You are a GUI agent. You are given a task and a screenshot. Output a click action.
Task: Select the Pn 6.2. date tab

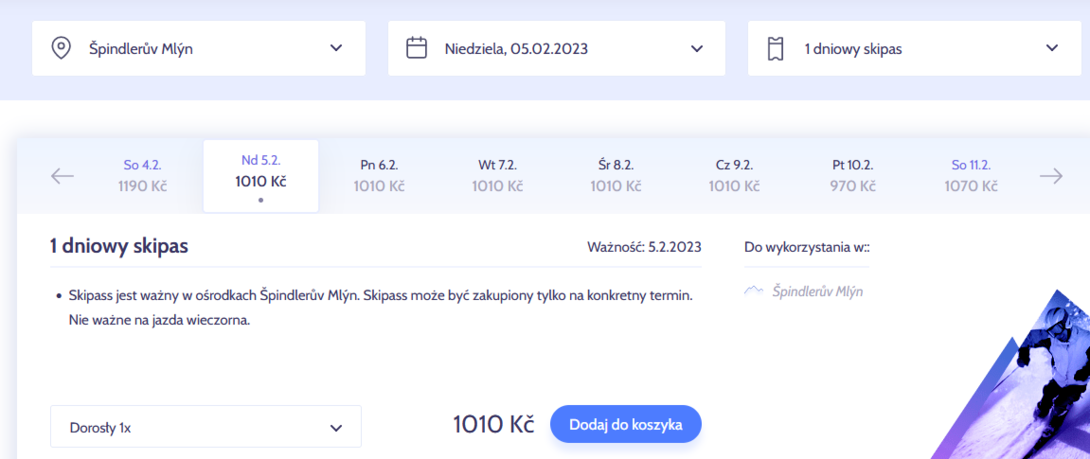pyautogui.click(x=379, y=176)
